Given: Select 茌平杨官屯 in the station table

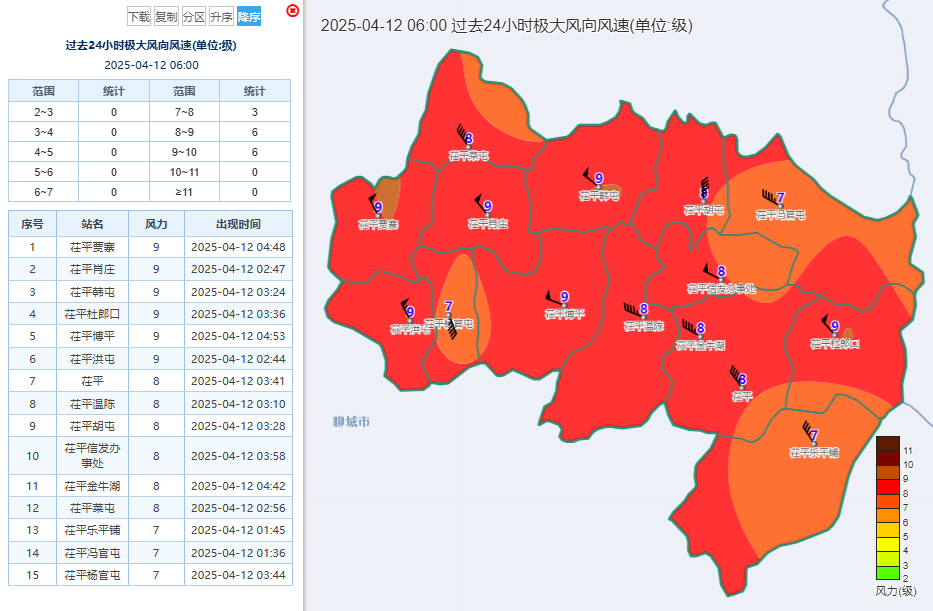Looking at the screenshot, I should point(92,575).
